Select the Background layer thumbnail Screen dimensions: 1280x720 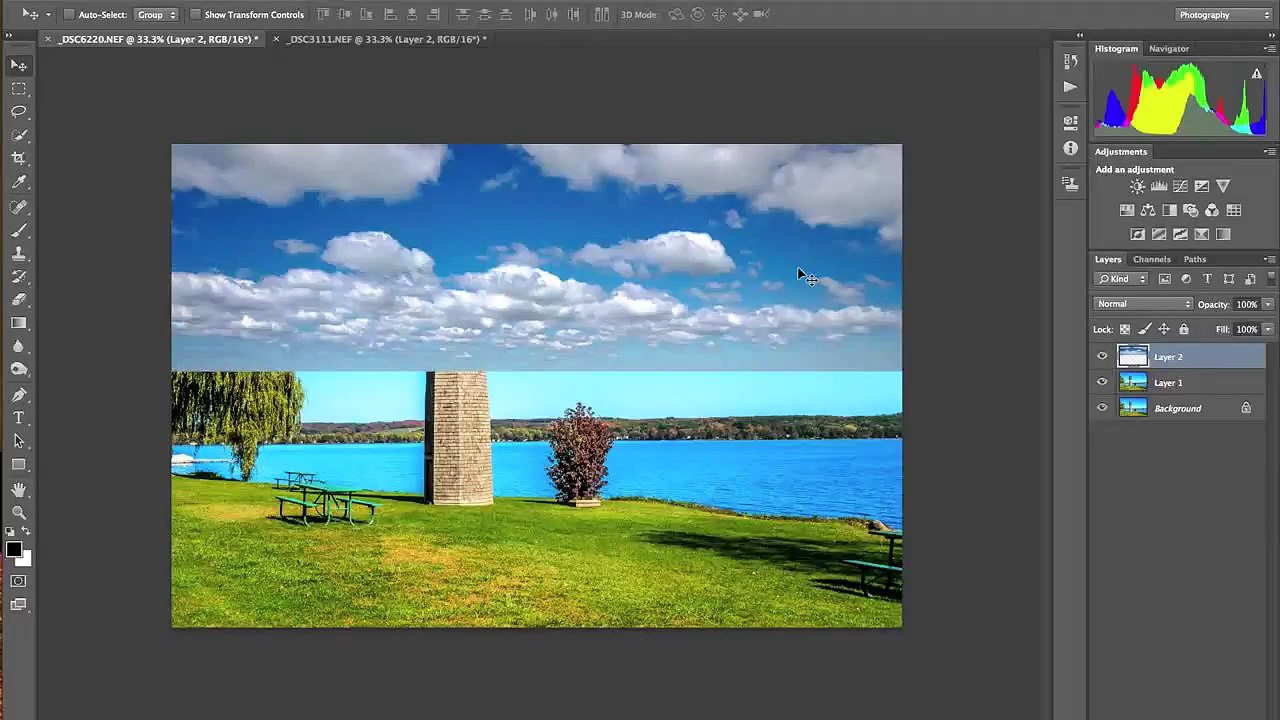coord(1133,408)
